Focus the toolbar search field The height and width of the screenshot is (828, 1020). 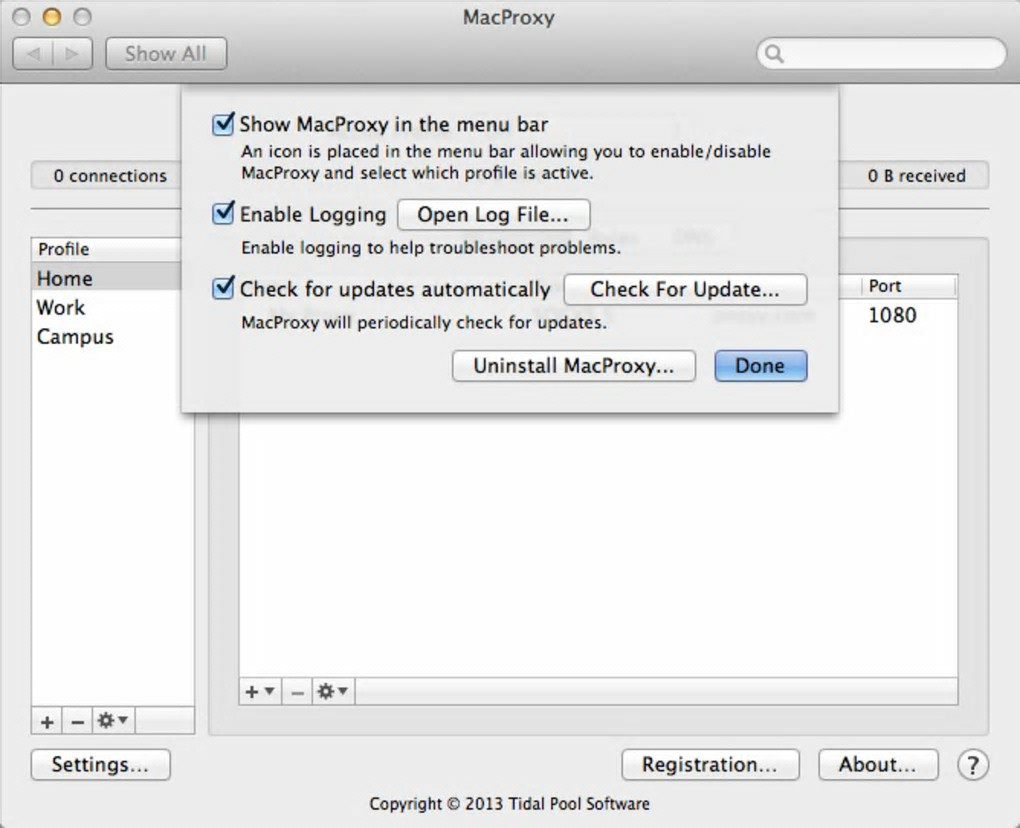[x=881, y=53]
